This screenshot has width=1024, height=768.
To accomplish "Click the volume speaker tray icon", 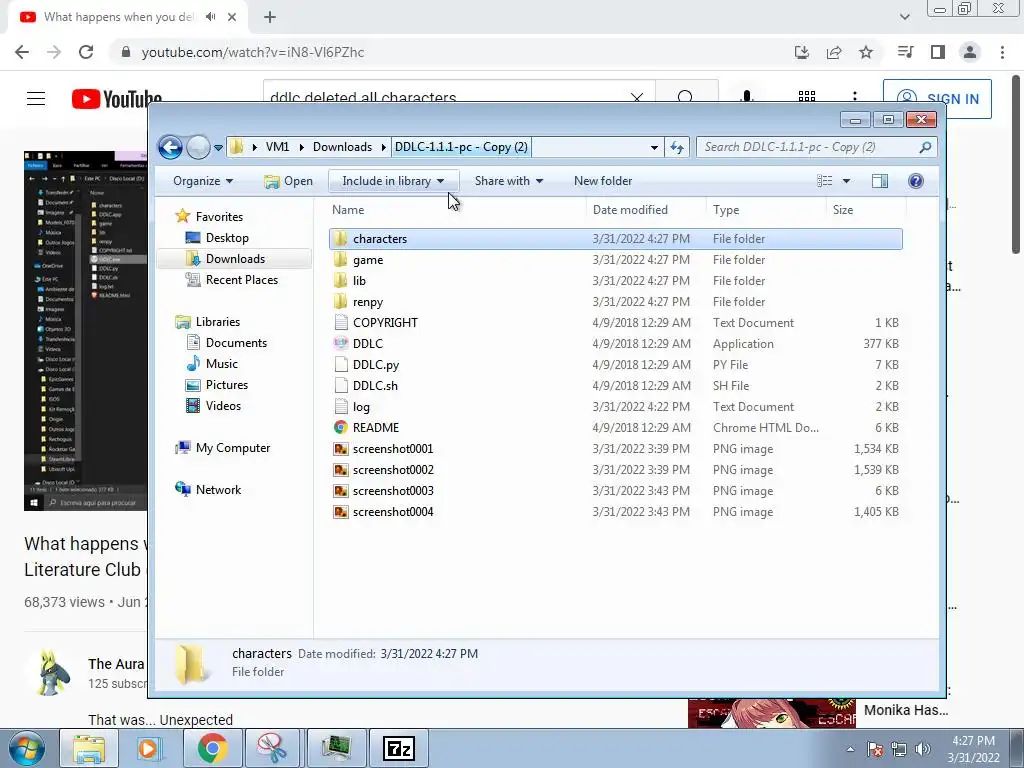I will (923, 749).
